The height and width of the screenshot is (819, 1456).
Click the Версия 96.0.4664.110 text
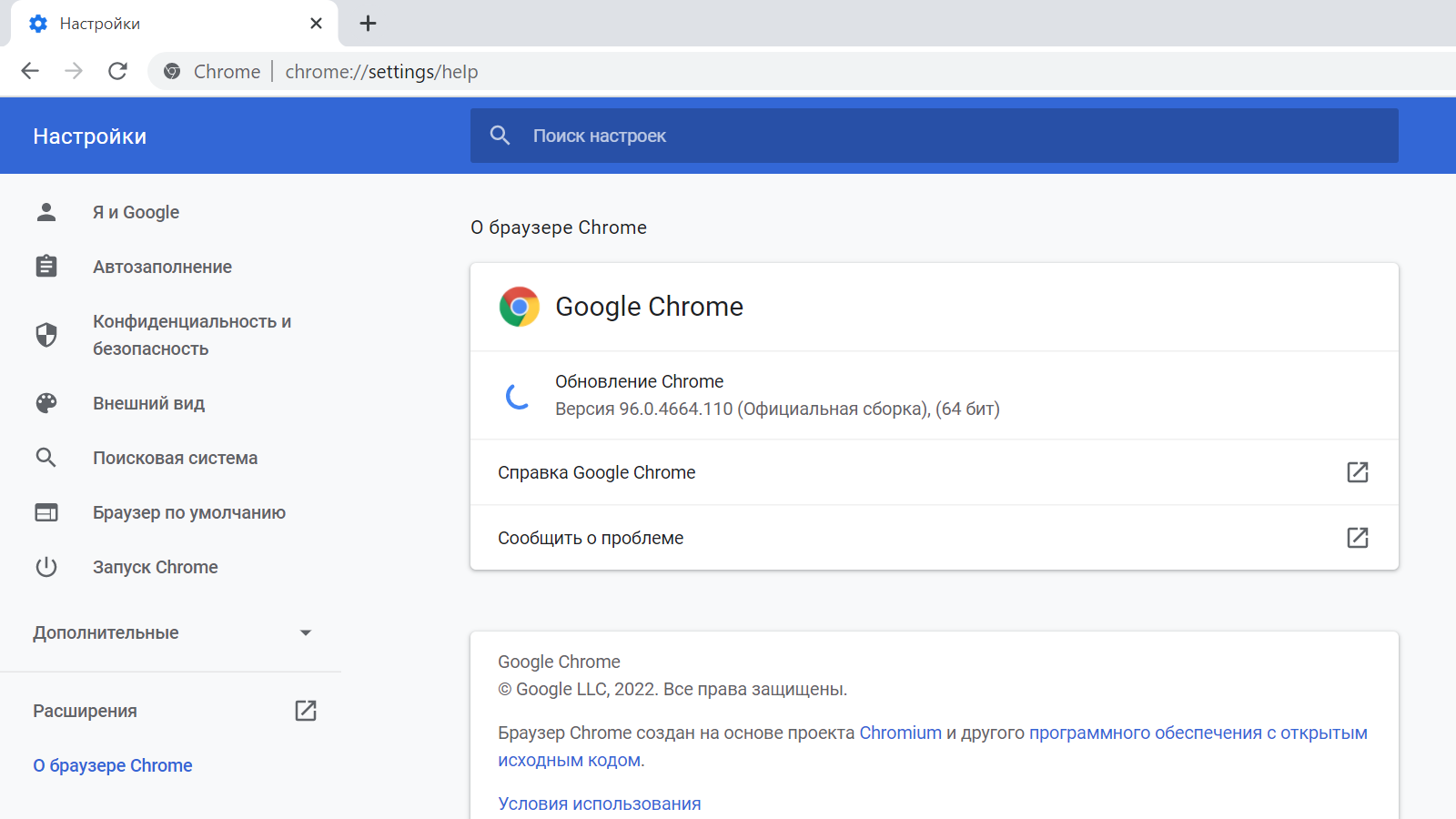pos(777,409)
